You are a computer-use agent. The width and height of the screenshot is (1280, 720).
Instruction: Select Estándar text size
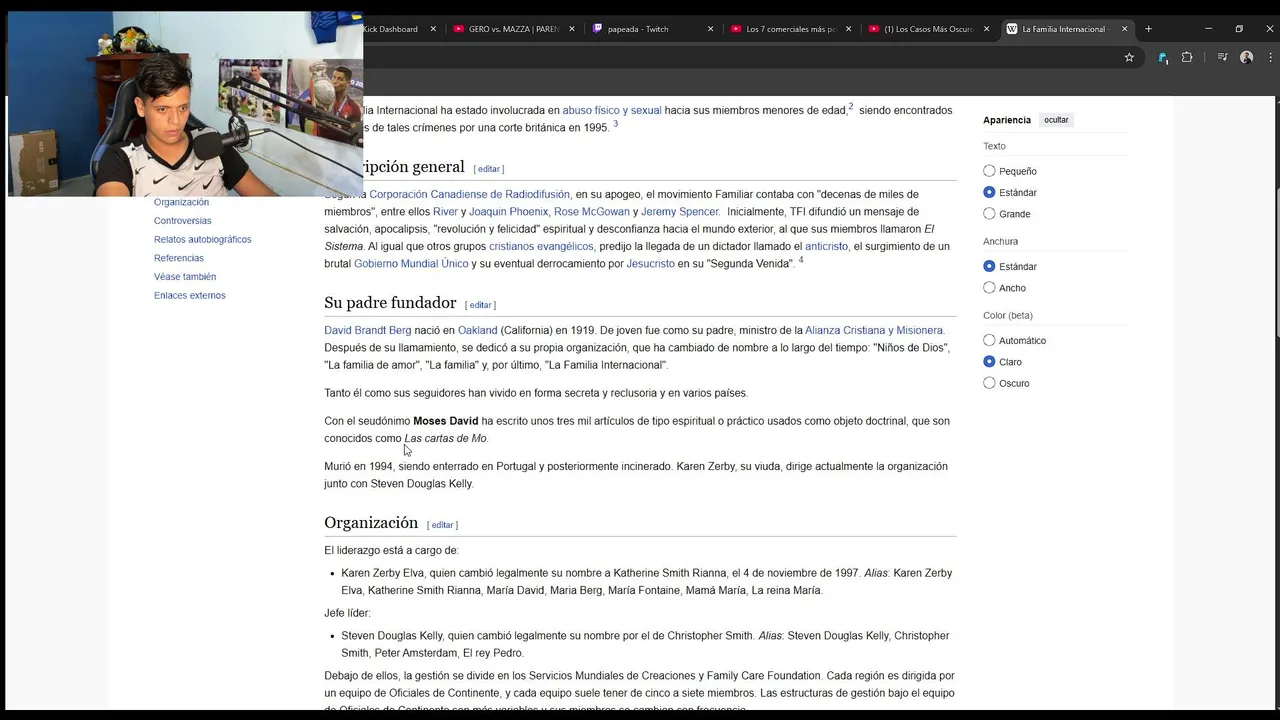pos(989,192)
